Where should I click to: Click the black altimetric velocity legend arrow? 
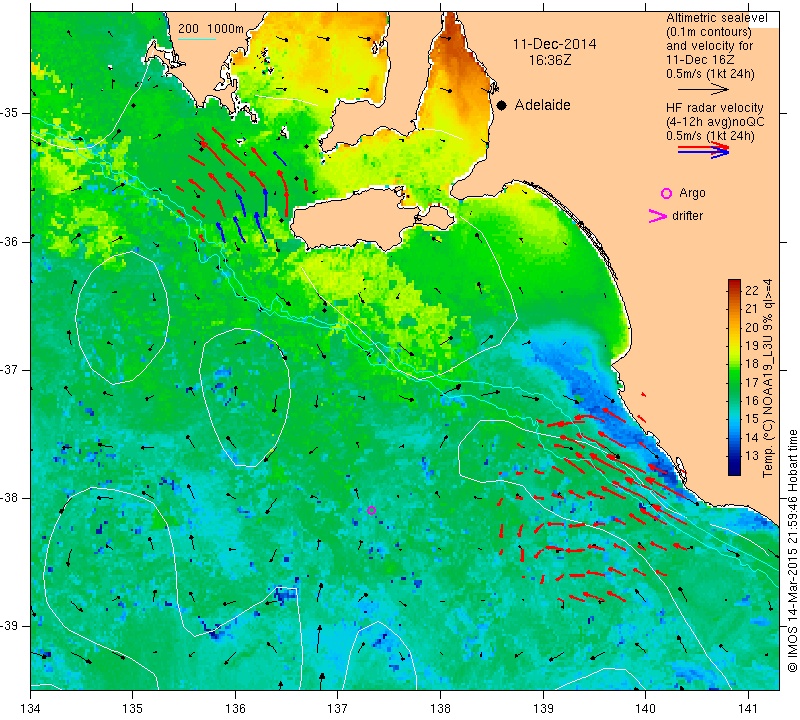[x=703, y=89]
